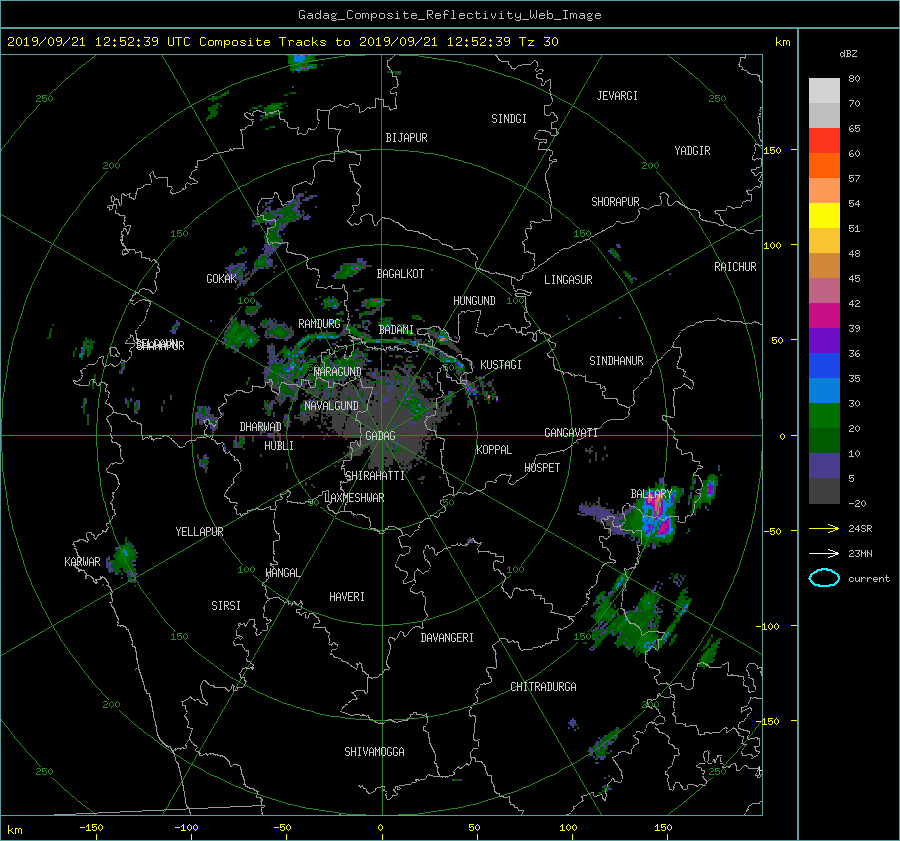Image resolution: width=900 pixels, height=841 pixels.
Task: Click the HUNGUND city label
Action: (474, 301)
